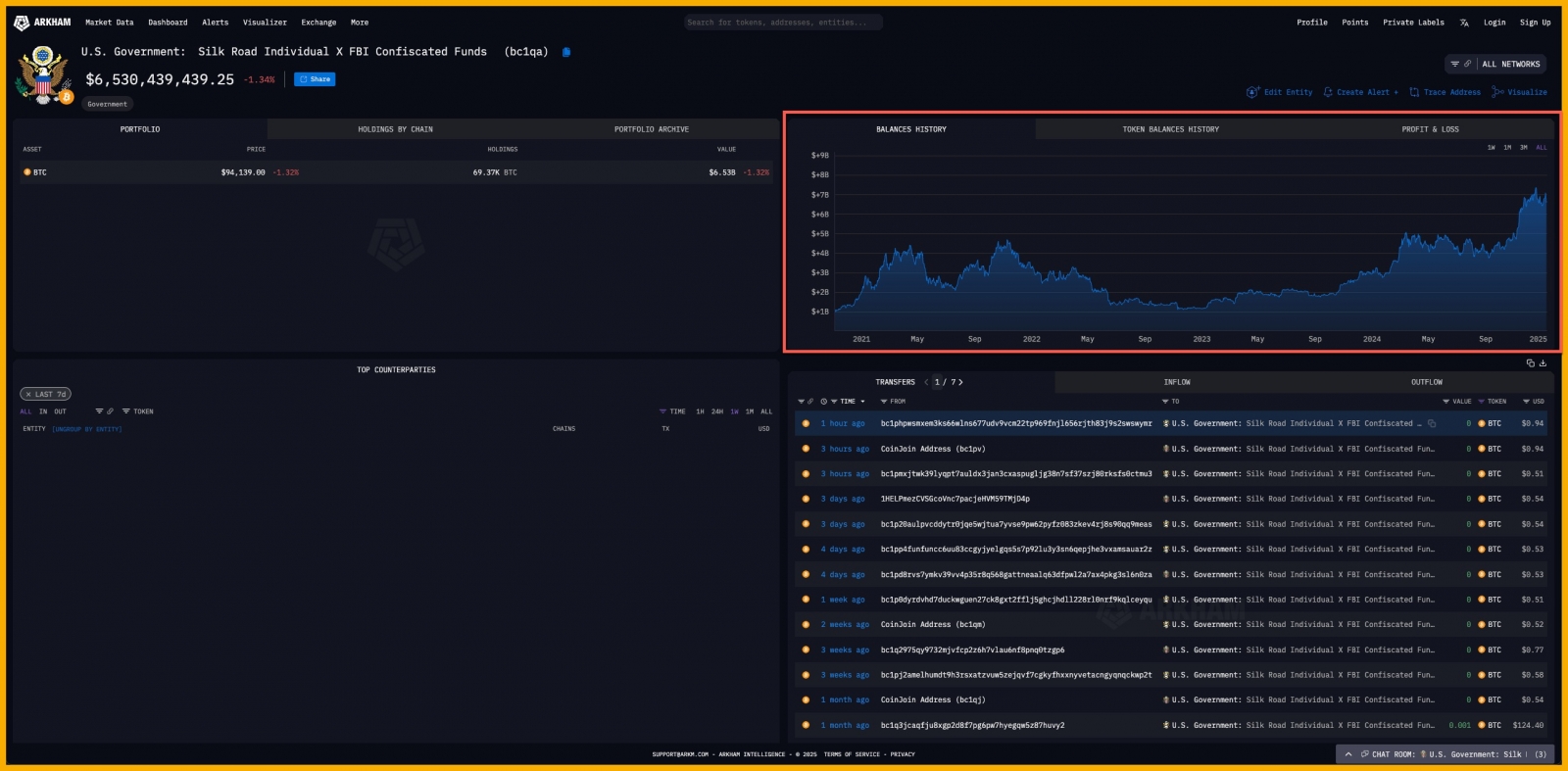Click the Visualize graph icon link
The image size is (1568, 771).
click(x=1519, y=92)
